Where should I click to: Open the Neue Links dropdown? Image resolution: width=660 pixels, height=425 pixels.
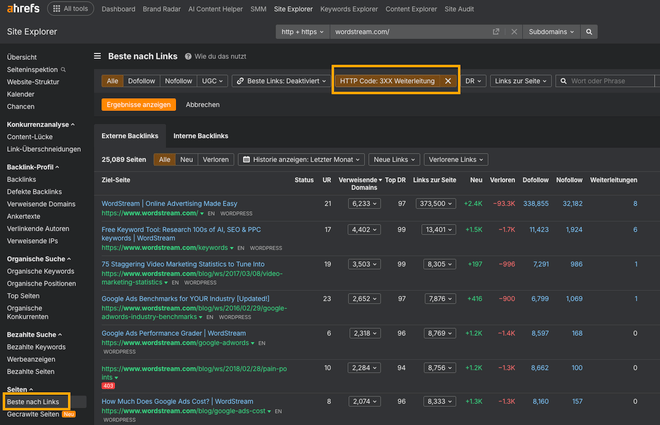pyautogui.click(x=394, y=159)
